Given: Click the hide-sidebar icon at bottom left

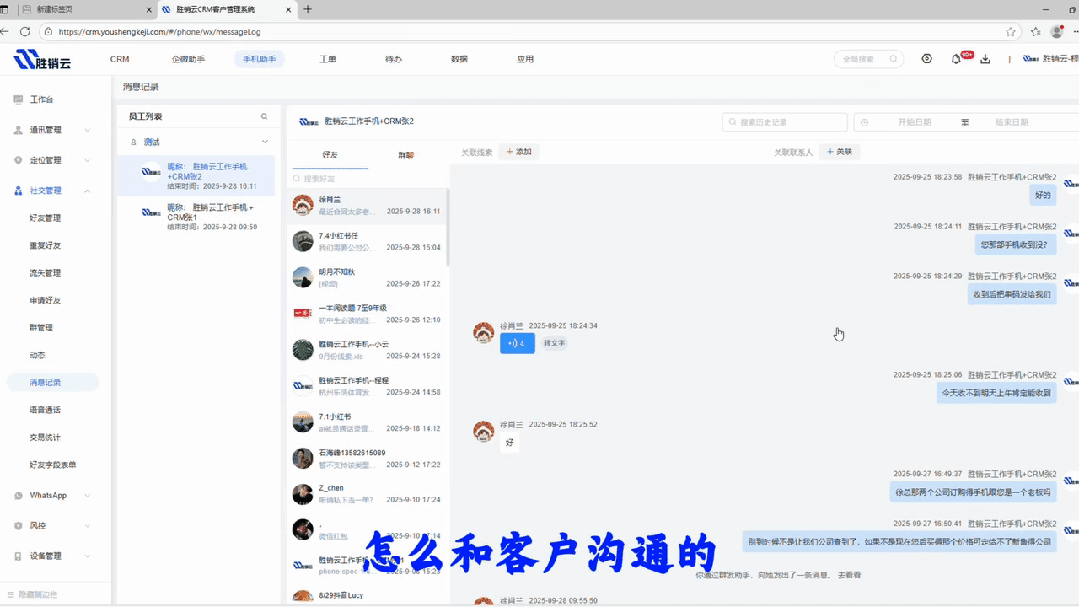Looking at the screenshot, I should click(10, 595).
